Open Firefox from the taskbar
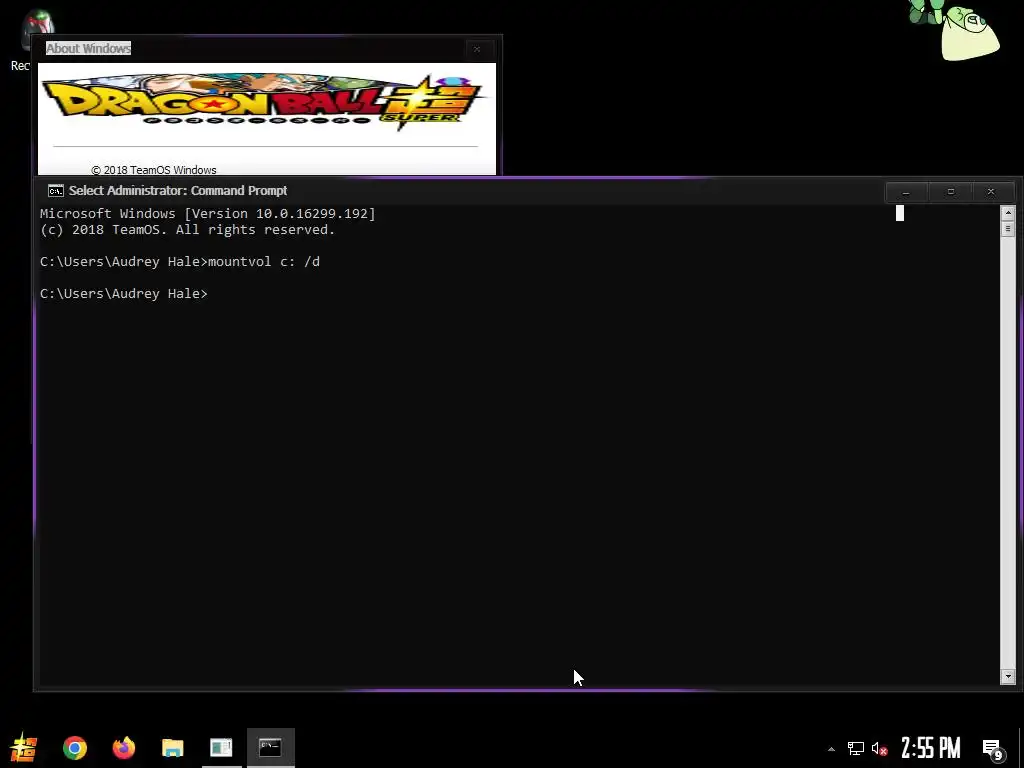1024x768 pixels. (x=123, y=748)
